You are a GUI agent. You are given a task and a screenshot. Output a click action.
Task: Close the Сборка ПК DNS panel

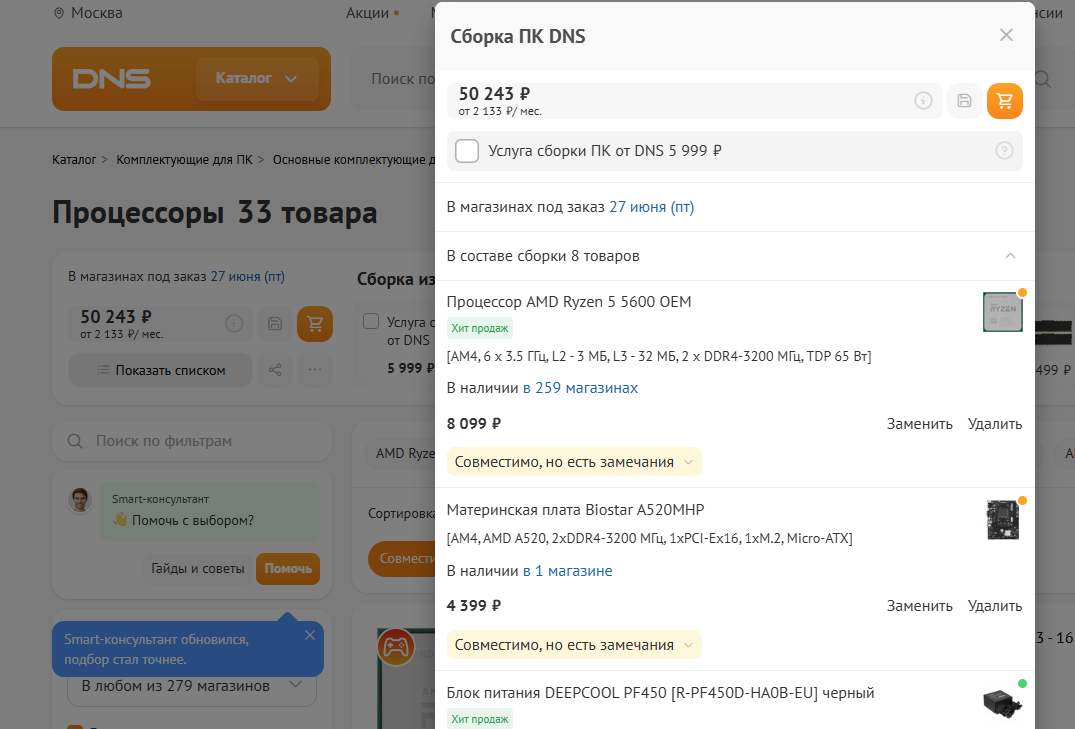coord(1006,35)
